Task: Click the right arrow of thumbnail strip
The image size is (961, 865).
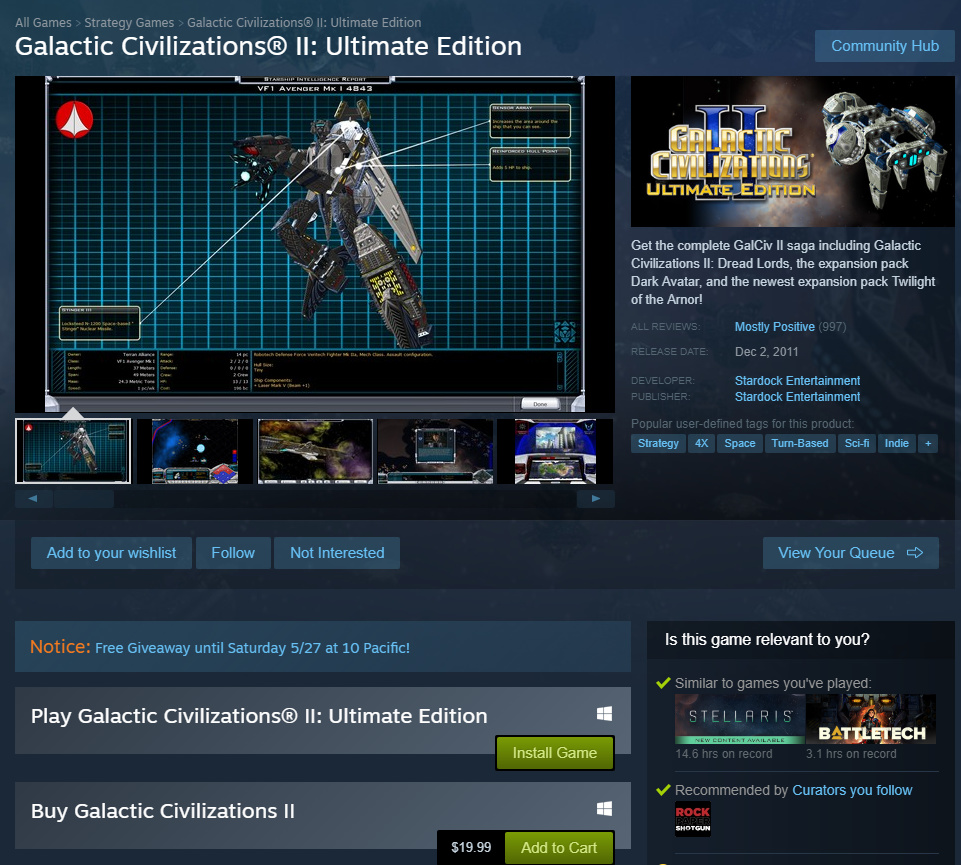Action: click(595, 498)
